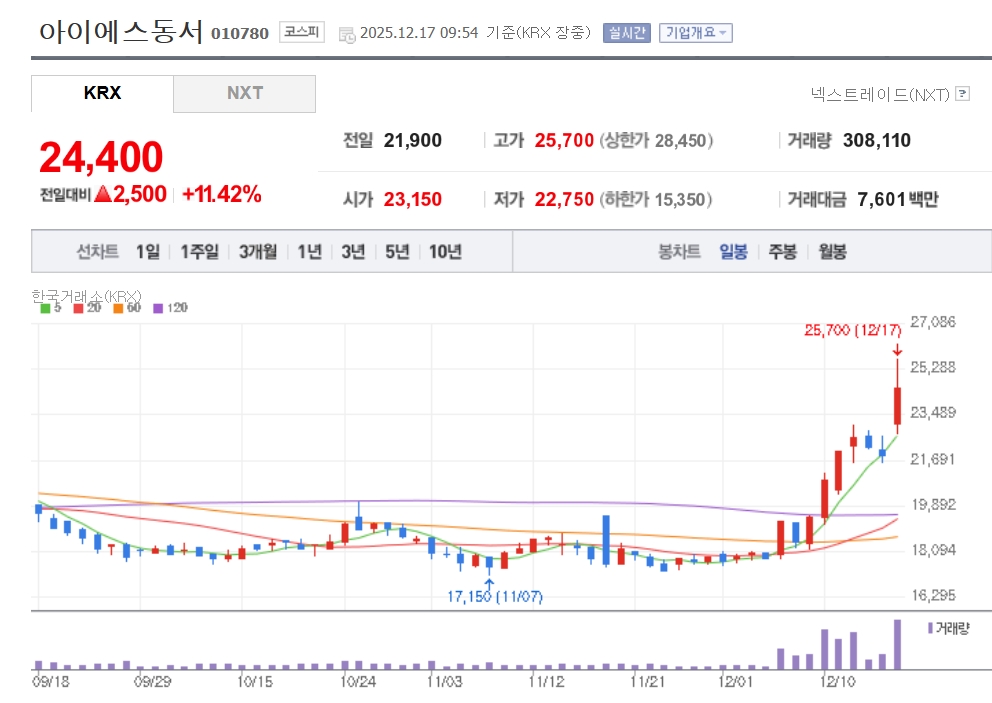Click the trading volume 308,110
The image size is (992, 703).
click(877, 140)
